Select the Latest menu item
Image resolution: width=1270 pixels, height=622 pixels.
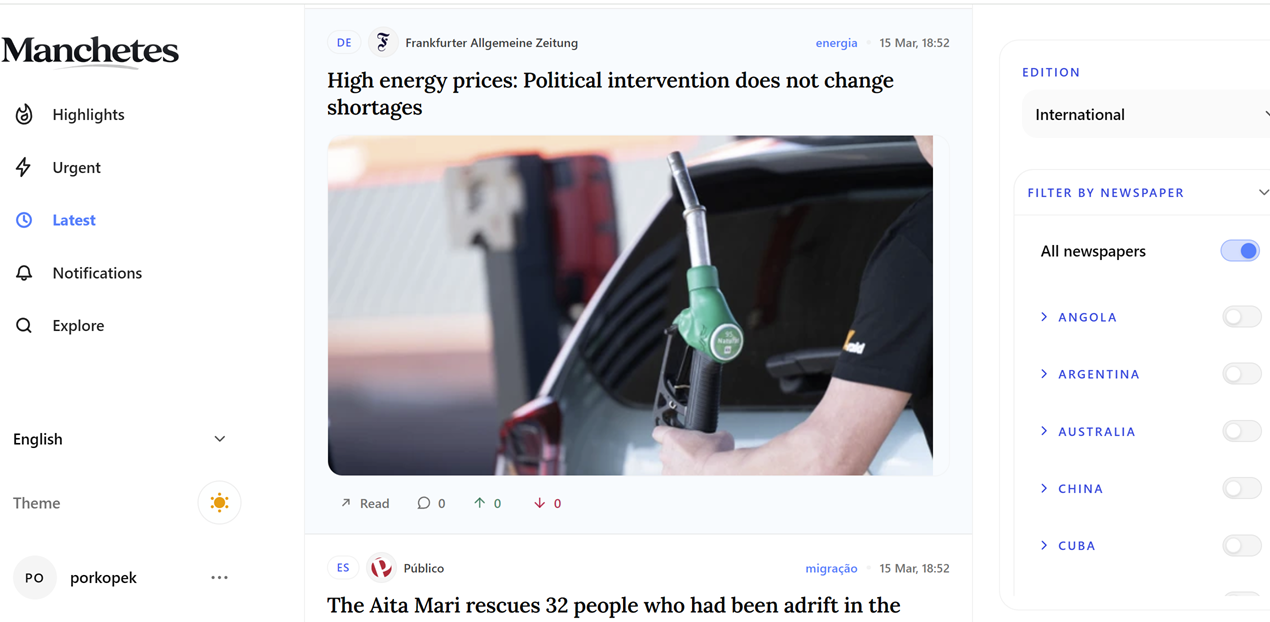pos(74,220)
